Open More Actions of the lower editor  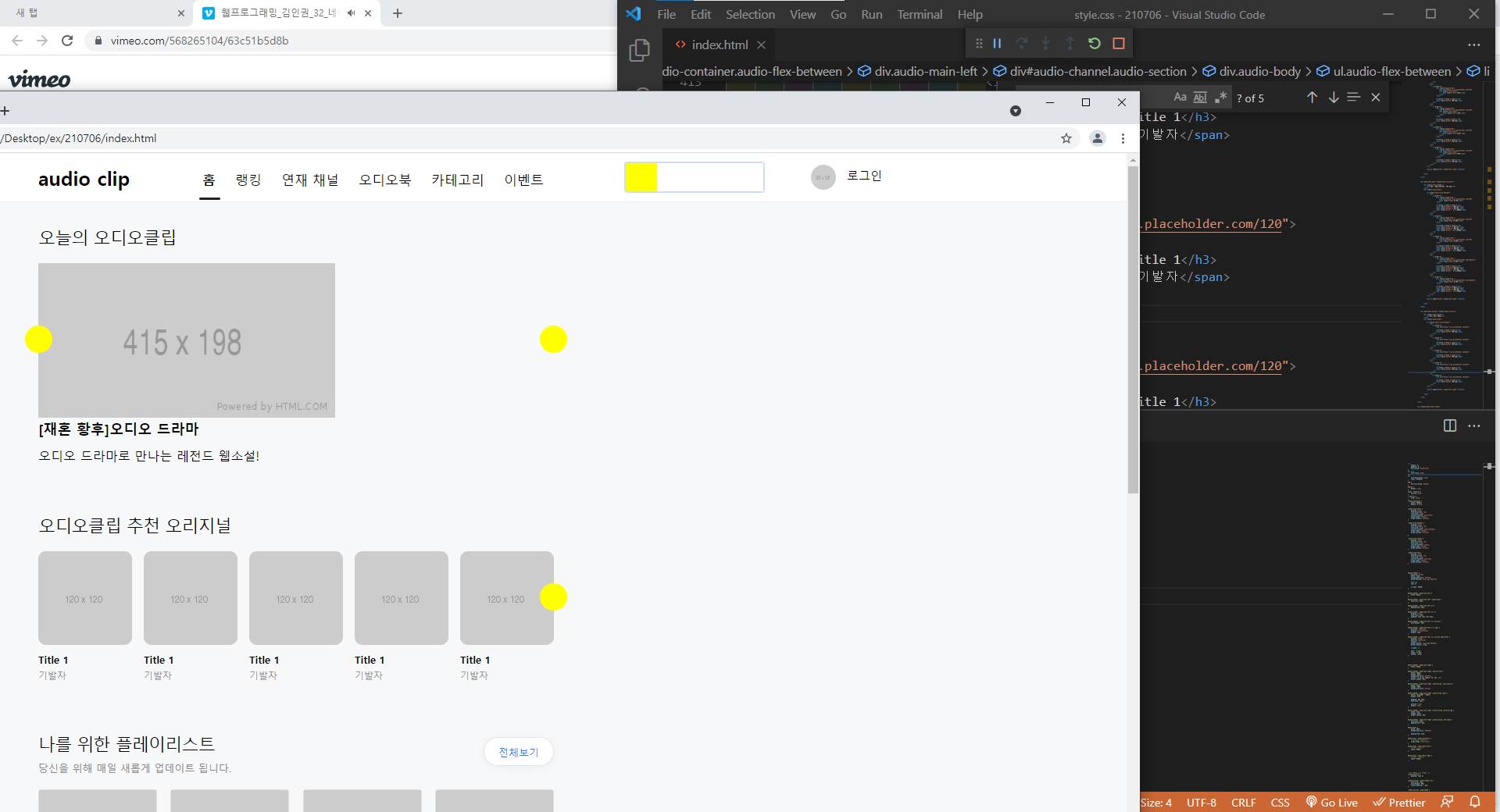tap(1474, 426)
